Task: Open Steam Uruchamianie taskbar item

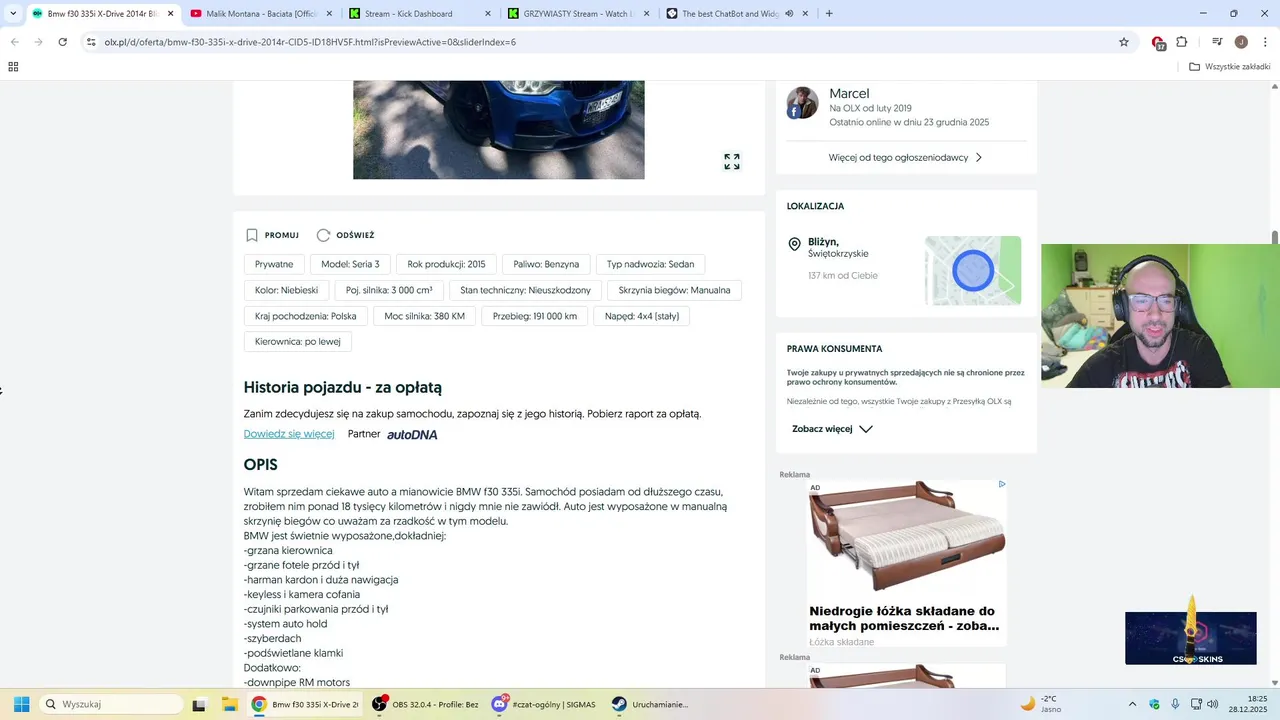Action: click(652, 704)
